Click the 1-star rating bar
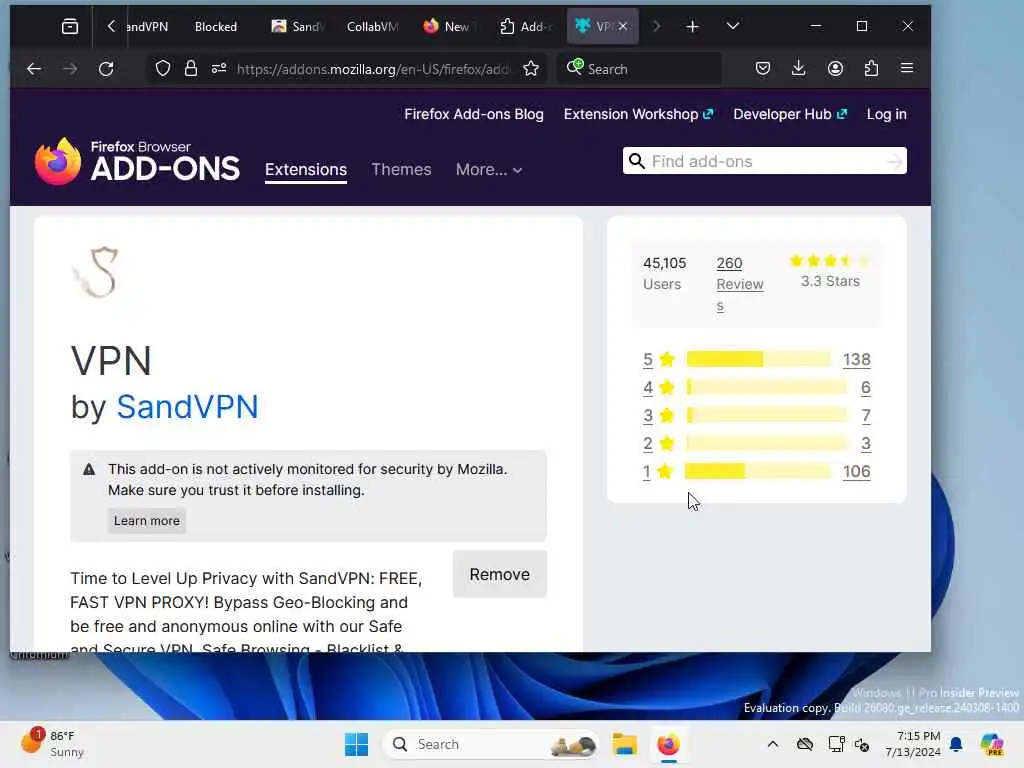Viewport: 1024px width, 768px height. (x=758, y=472)
